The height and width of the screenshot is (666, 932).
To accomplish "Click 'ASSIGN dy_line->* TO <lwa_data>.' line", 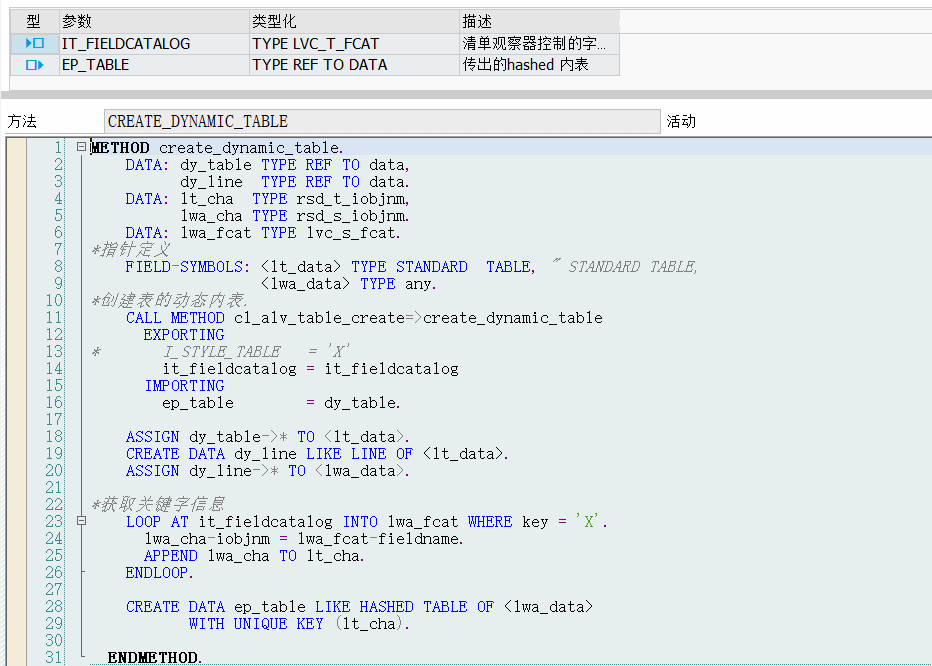I will coord(267,471).
